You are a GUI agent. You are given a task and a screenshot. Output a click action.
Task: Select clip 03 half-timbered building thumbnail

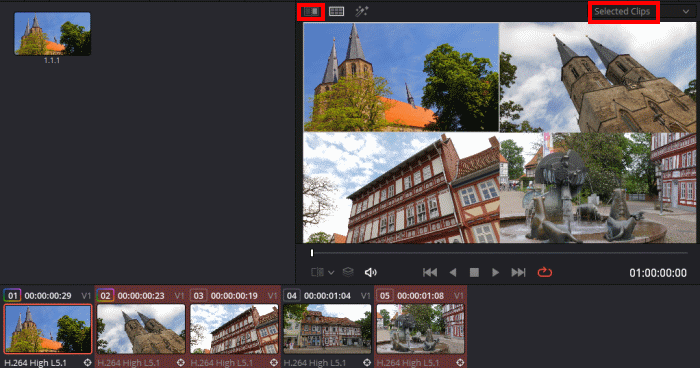(234, 329)
